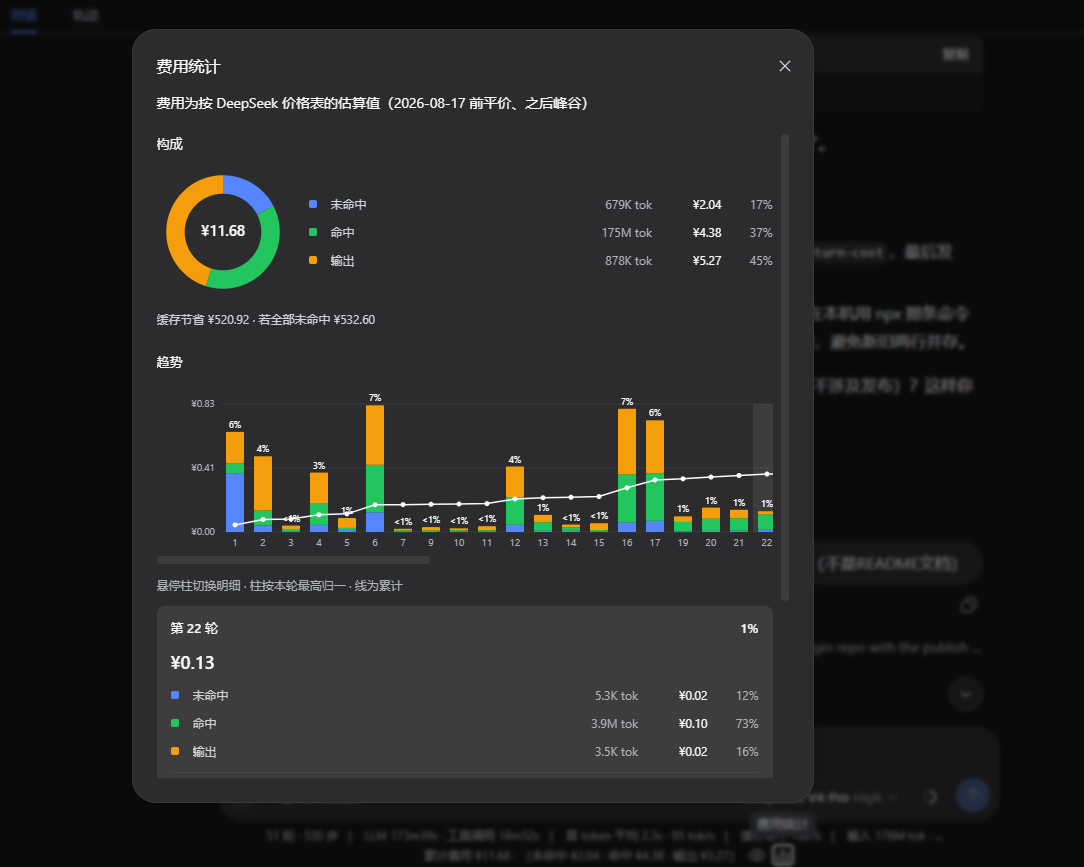Click the dialog's vertical scrollbar
Viewport: 1084px width, 867px height.
(x=785, y=367)
